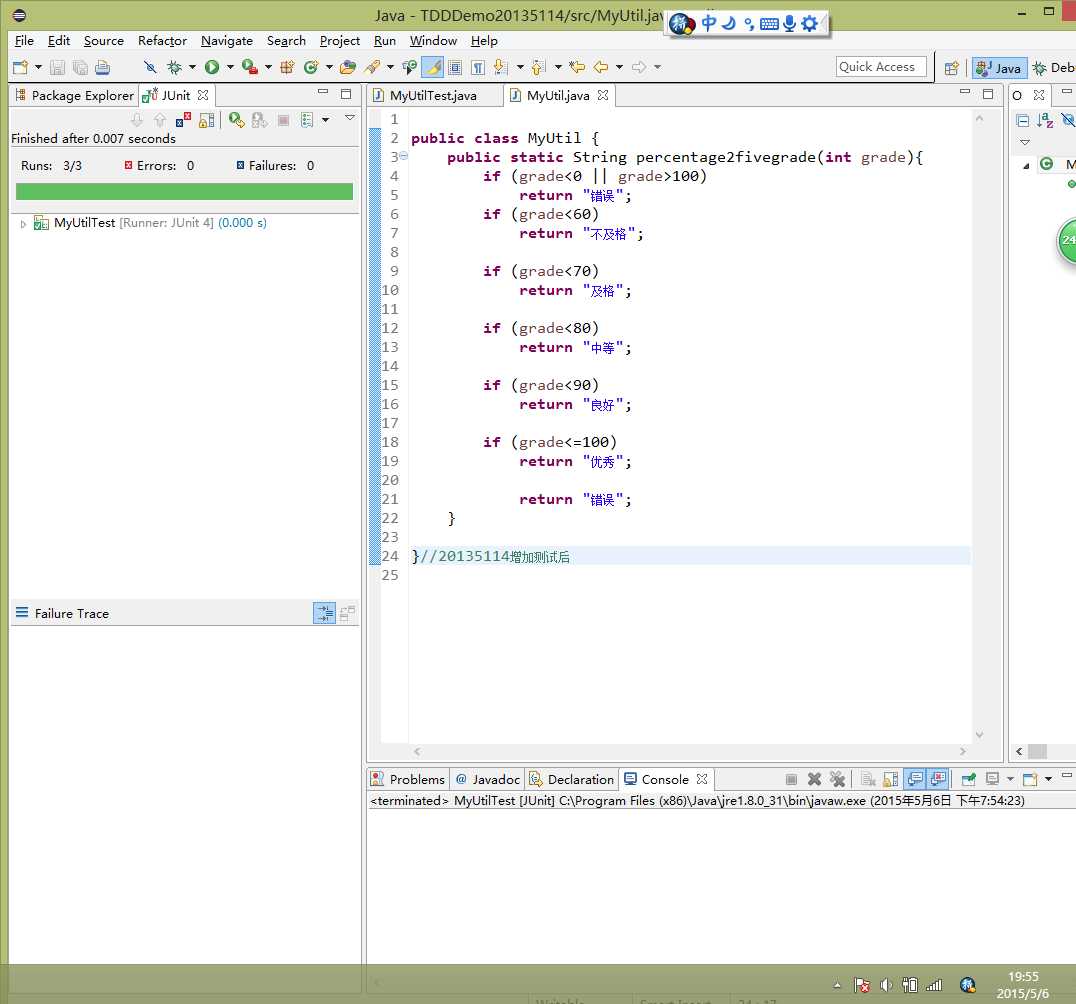Toggle Show Console on Standard Out change
1076x1004 pixels.
pos(915,779)
